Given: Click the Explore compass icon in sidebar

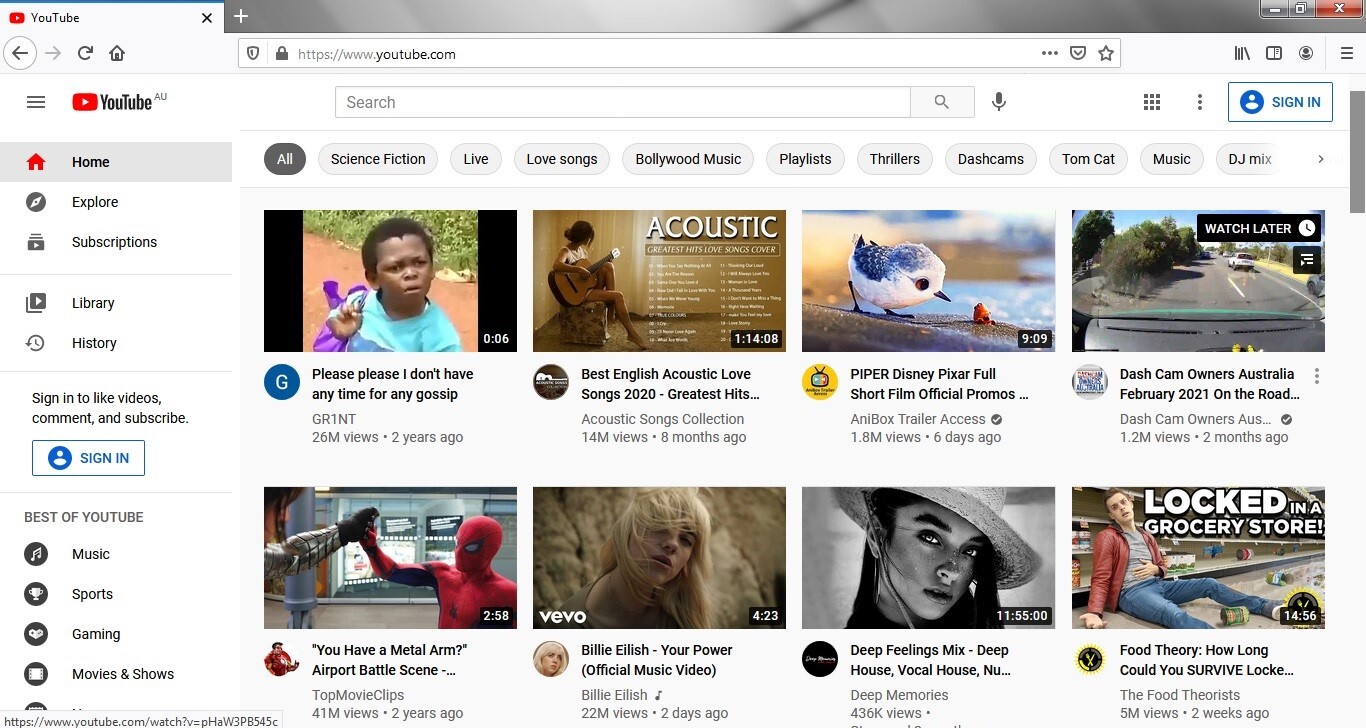Looking at the screenshot, I should [x=36, y=202].
